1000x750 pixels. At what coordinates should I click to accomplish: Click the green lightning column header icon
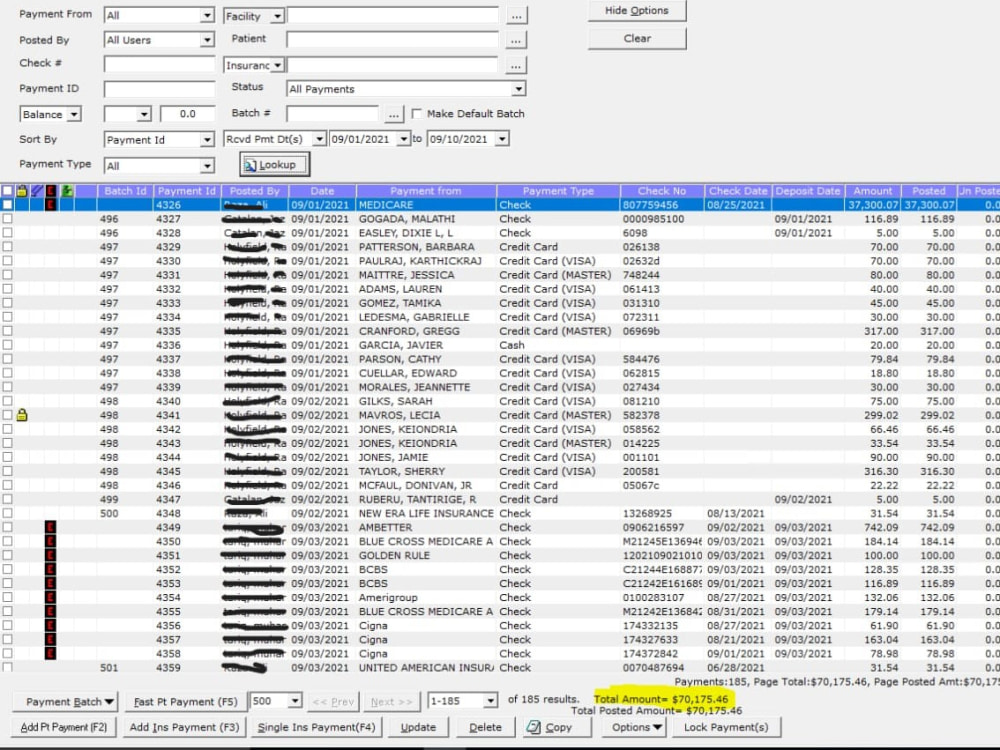point(66,191)
